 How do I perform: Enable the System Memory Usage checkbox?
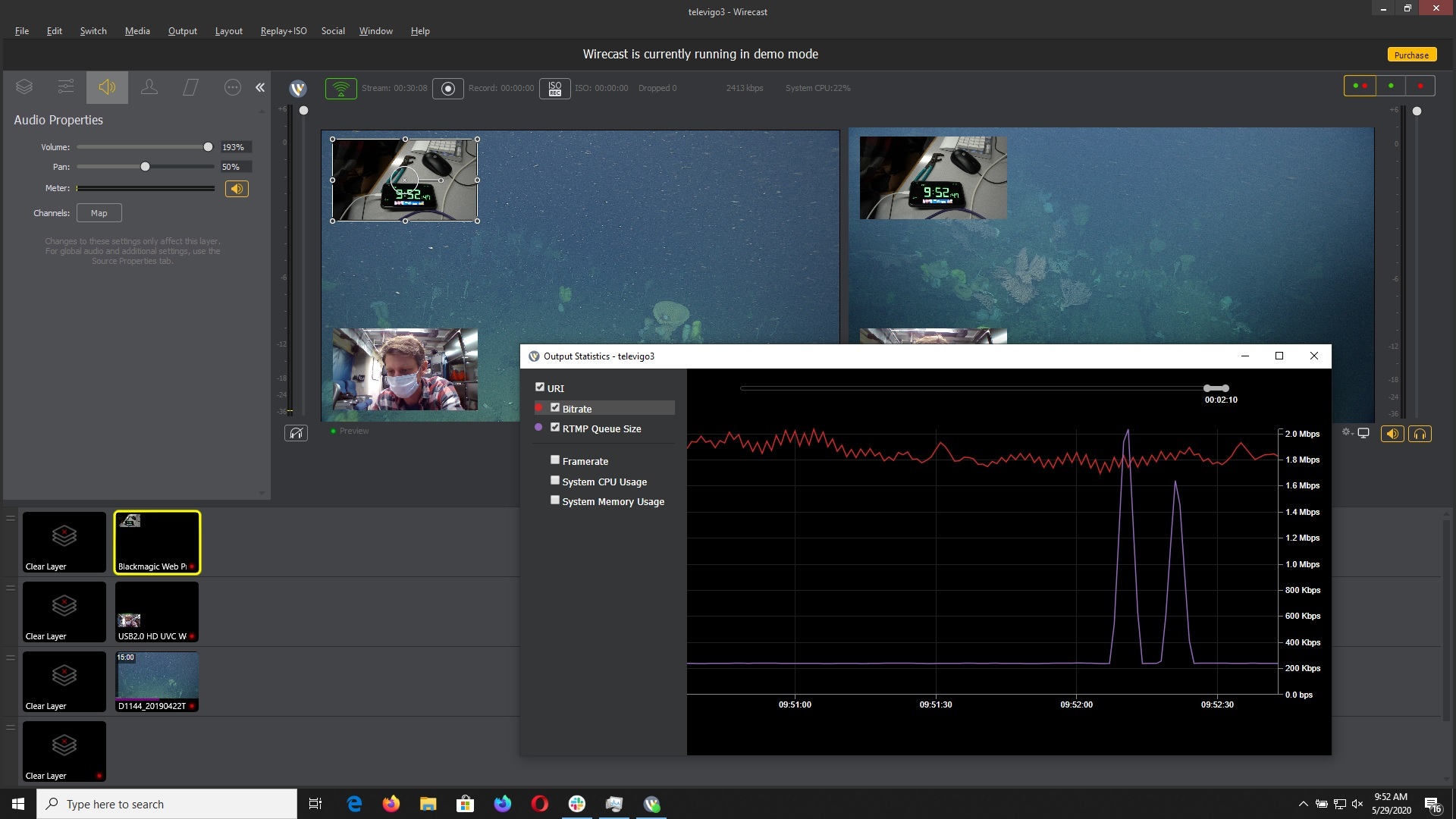point(555,500)
